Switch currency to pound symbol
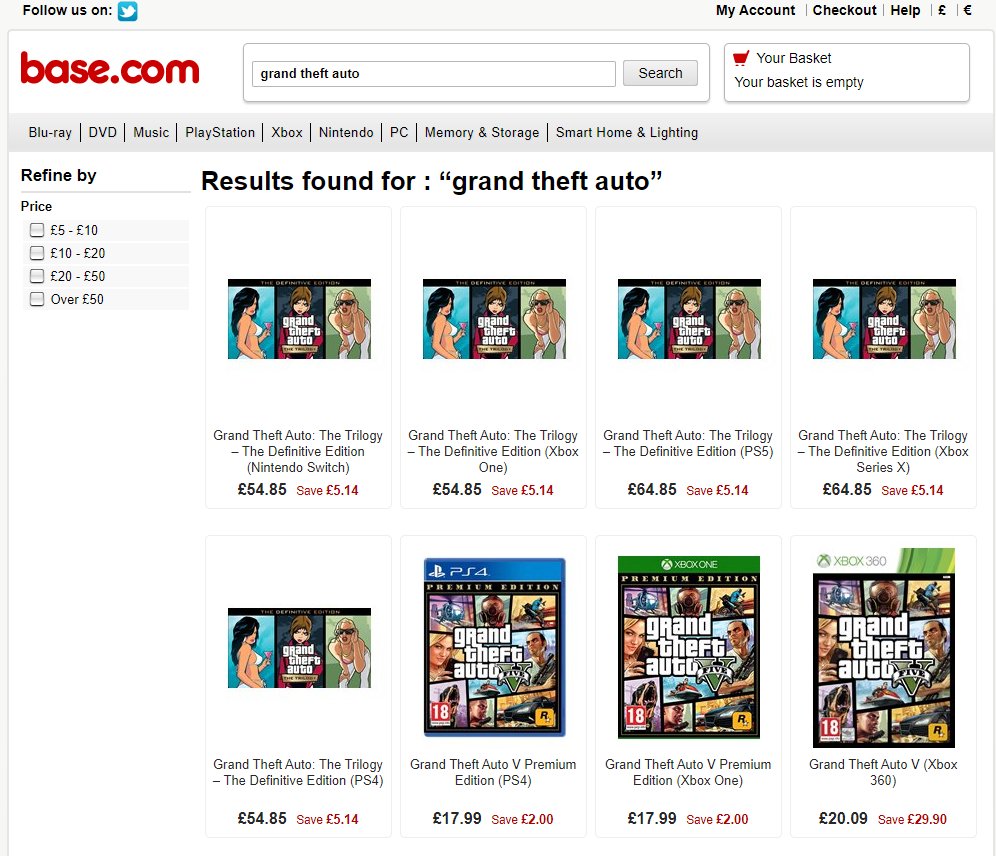The height and width of the screenshot is (856, 996). pos(942,10)
